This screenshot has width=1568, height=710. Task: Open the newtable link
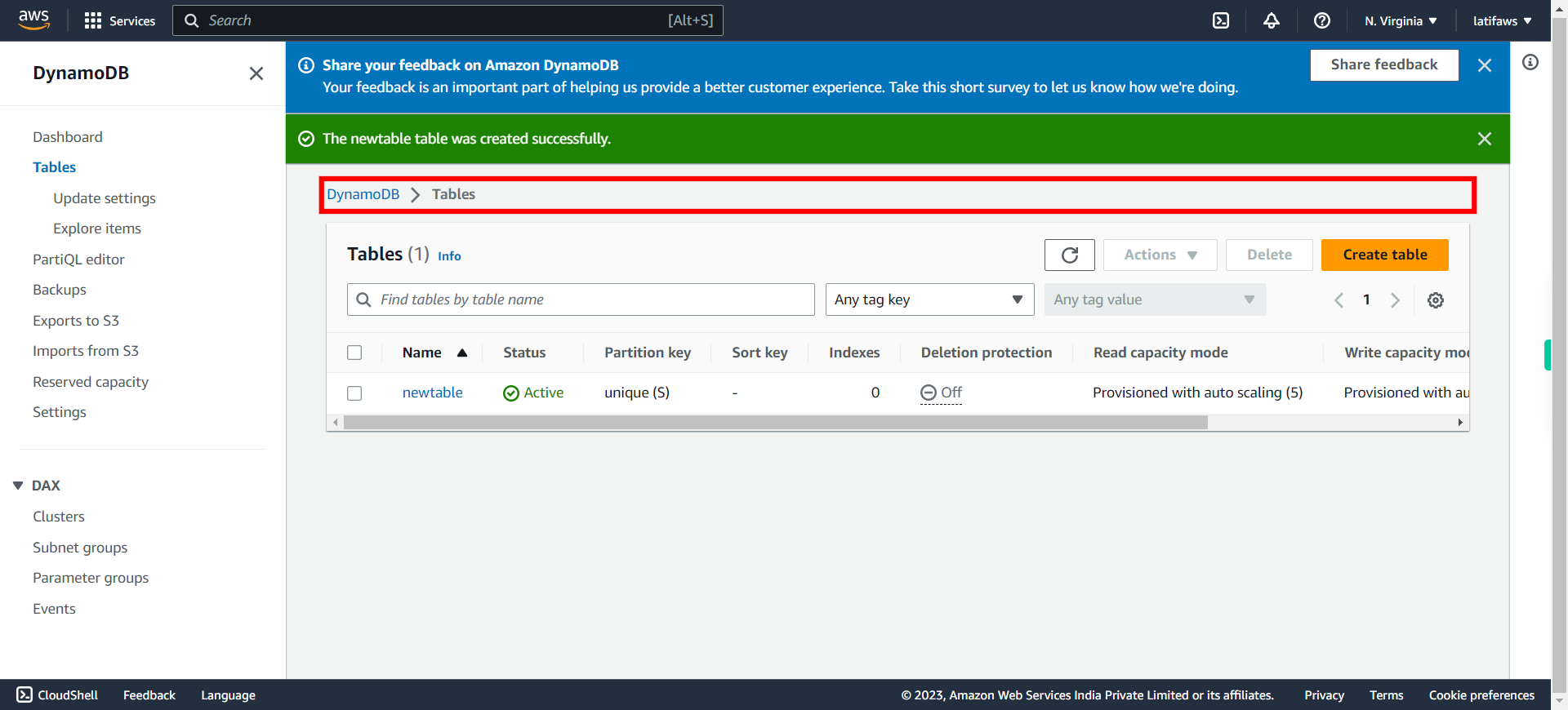(x=433, y=393)
